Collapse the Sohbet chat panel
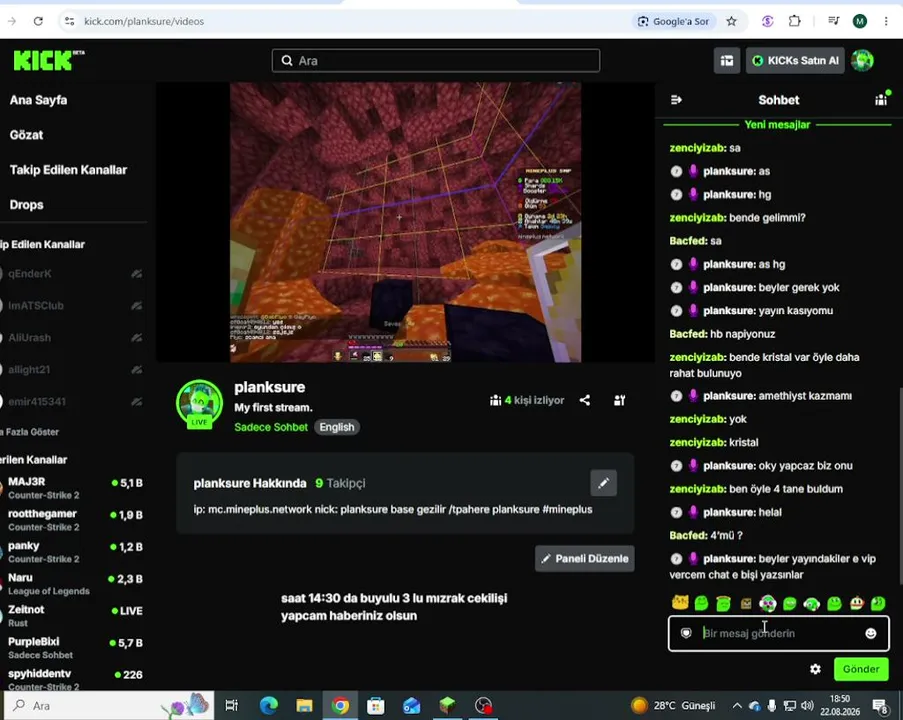 click(x=677, y=100)
